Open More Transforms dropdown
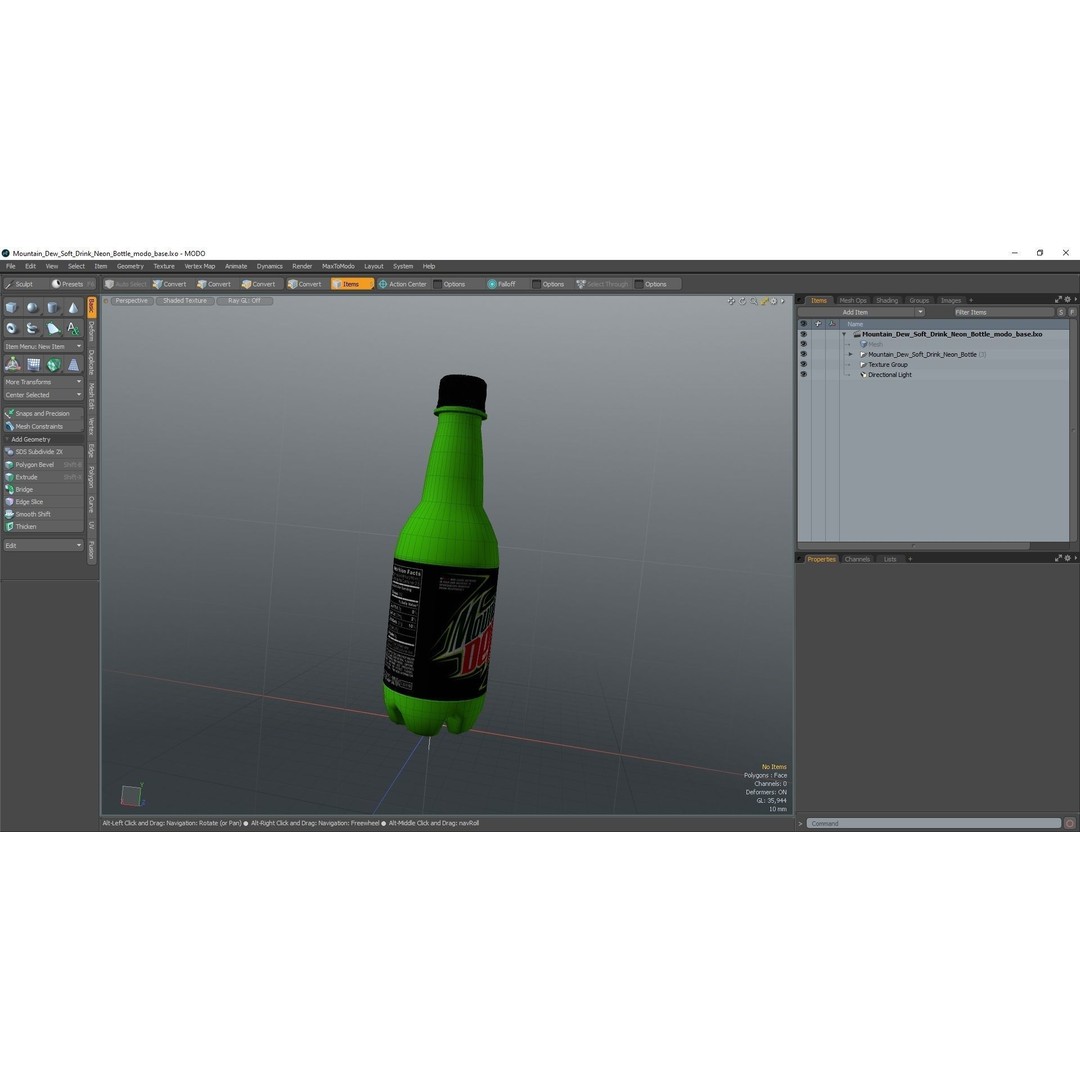Image resolution: width=1080 pixels, height=1080 pixels. (43, 382)
